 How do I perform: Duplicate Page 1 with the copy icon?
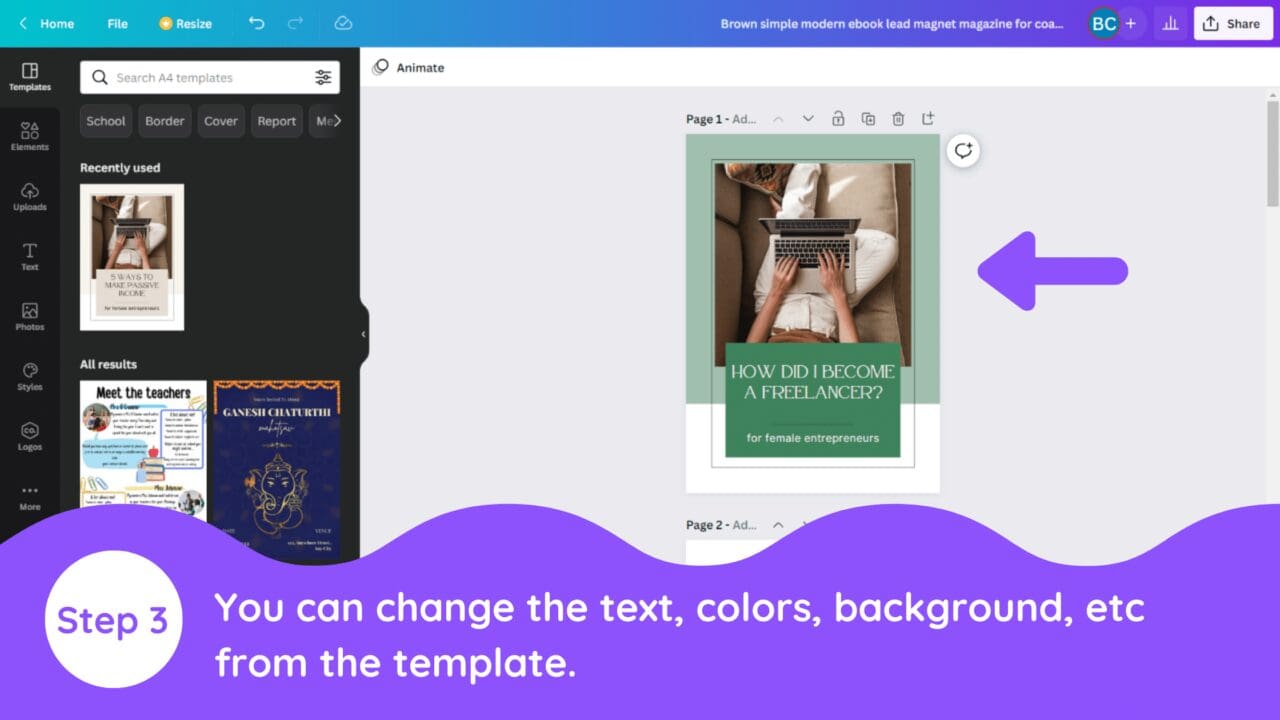[x=868, y=118]
